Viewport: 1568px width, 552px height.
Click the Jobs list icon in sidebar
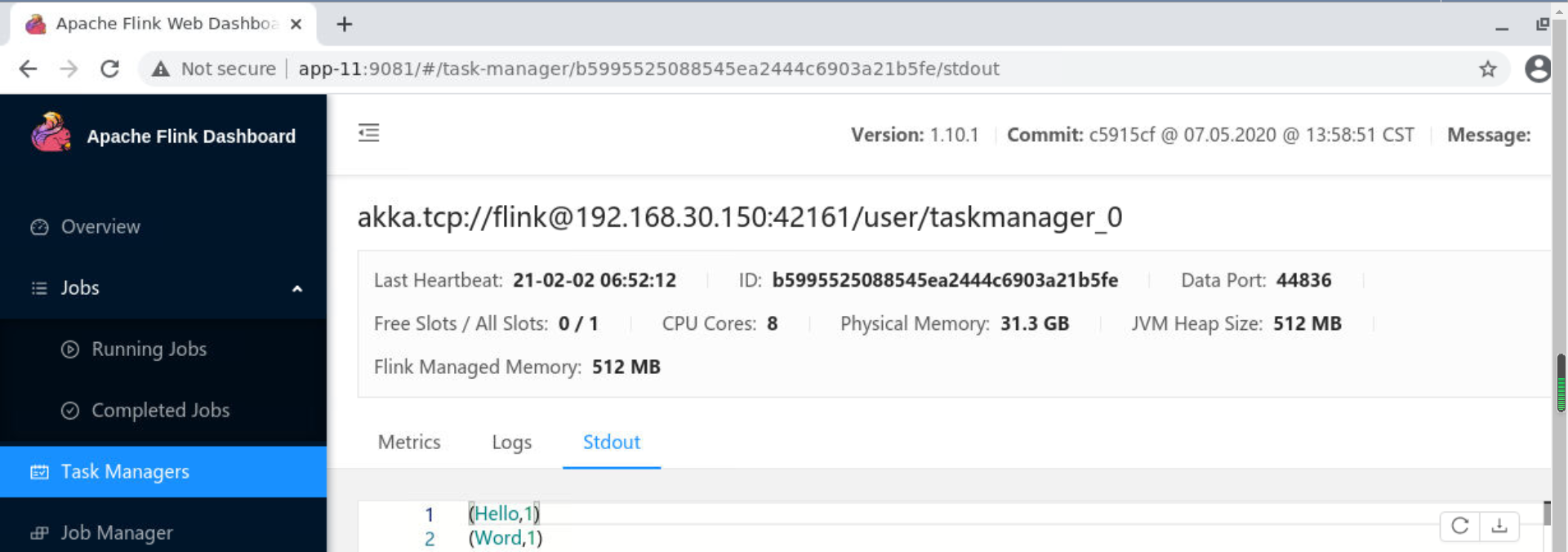39,288
